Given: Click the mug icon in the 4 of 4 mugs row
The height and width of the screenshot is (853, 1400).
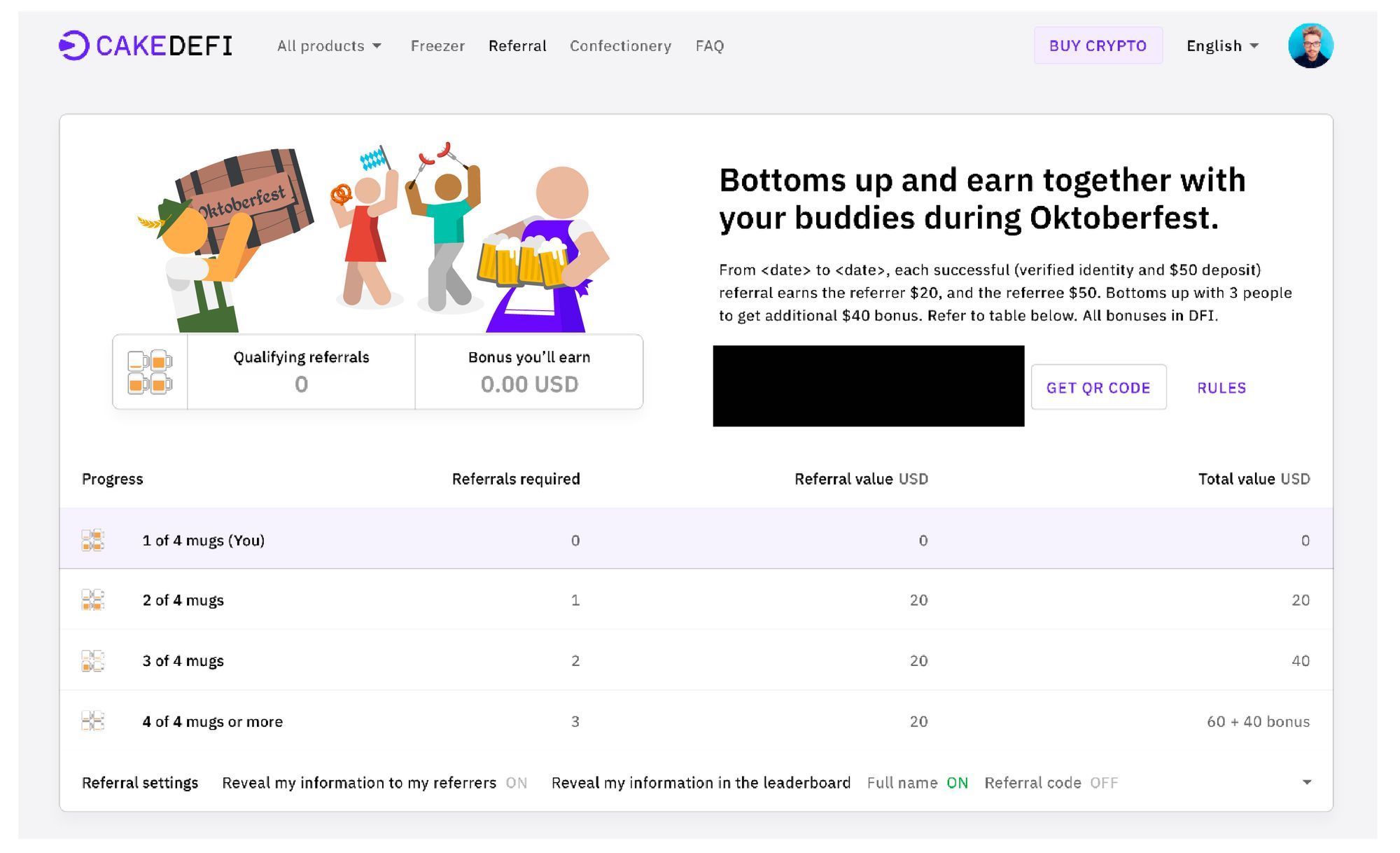Looking at the screenshot, I should click(93, 721).
